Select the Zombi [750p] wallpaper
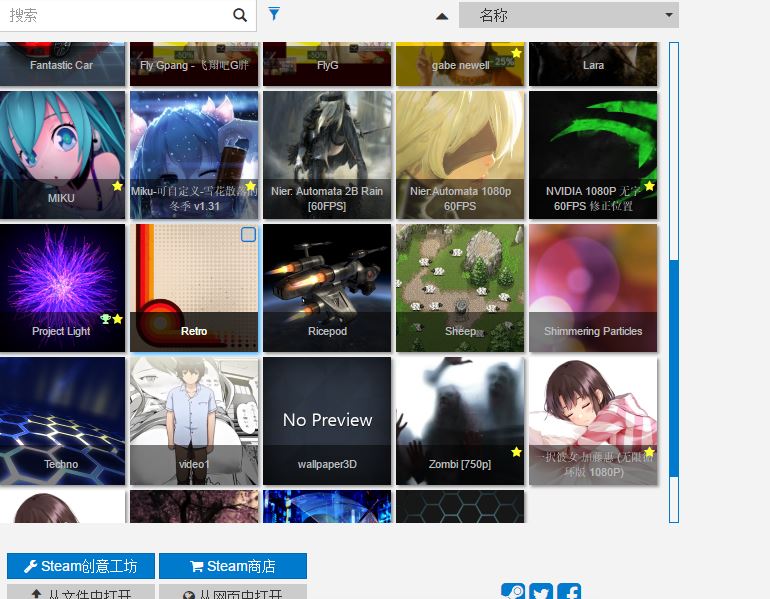Viewport: 770px width, 599px height. pos(460,421)
